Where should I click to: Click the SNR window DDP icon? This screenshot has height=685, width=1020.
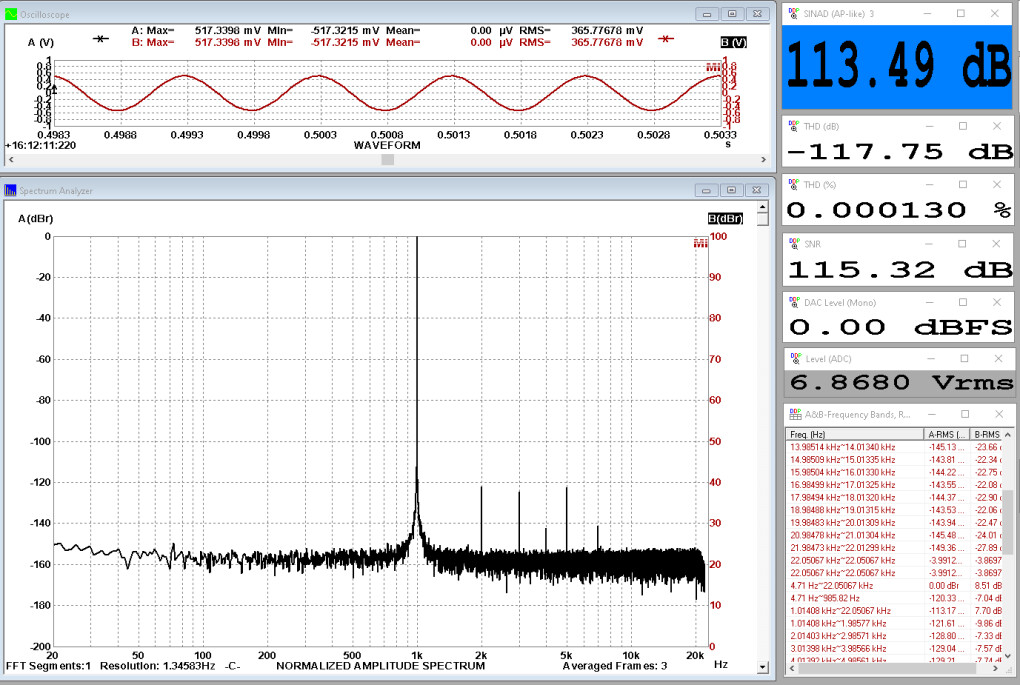click(794, 243)
